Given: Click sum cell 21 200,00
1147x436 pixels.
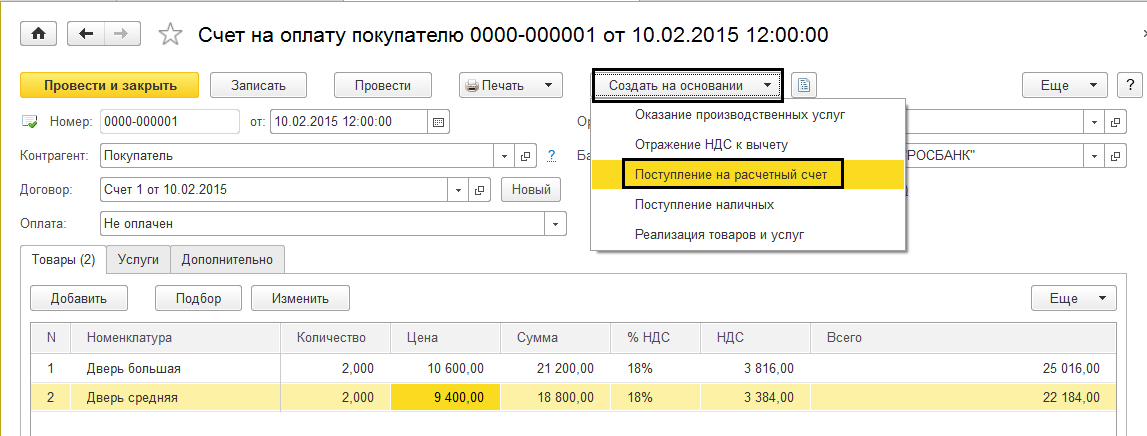Looking at the screenshot, I should tap(556, 369).
